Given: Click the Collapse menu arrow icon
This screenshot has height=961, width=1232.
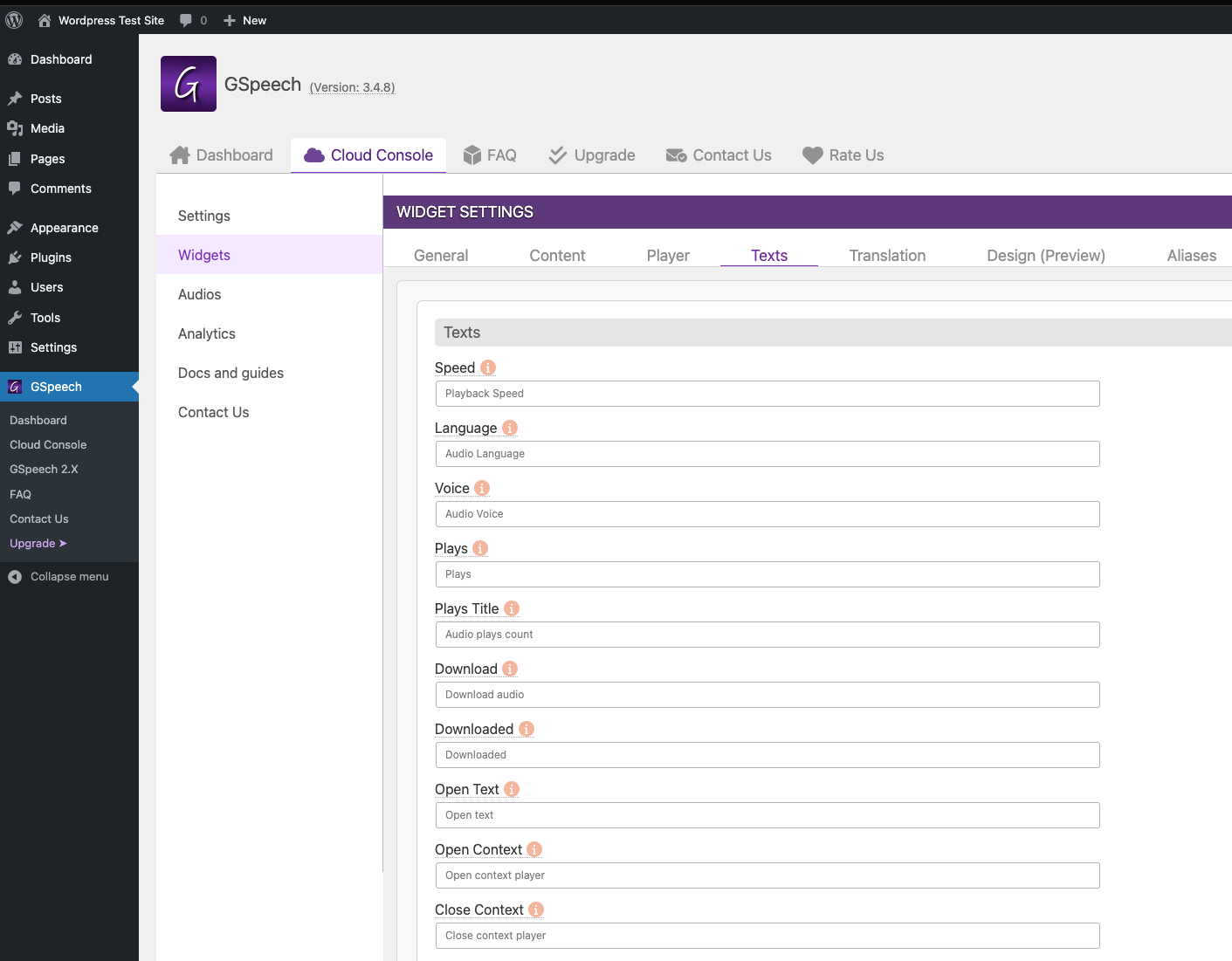Looking at the screenshot, I should (x=15, y=577).
